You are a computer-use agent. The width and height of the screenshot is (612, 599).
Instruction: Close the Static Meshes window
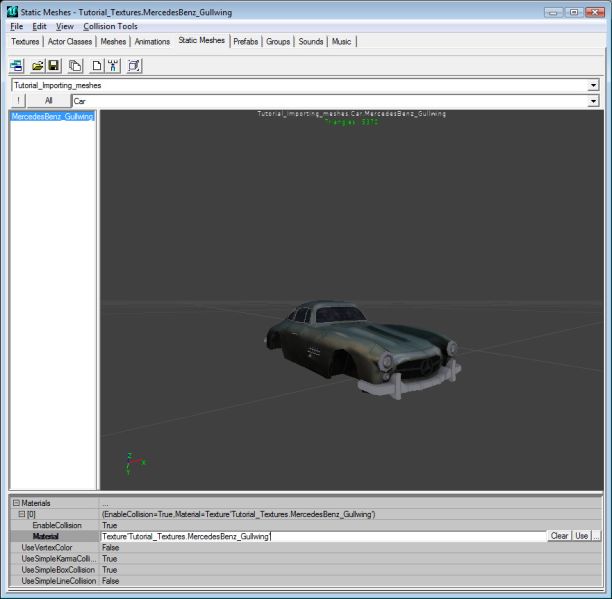tap(595, 12)
